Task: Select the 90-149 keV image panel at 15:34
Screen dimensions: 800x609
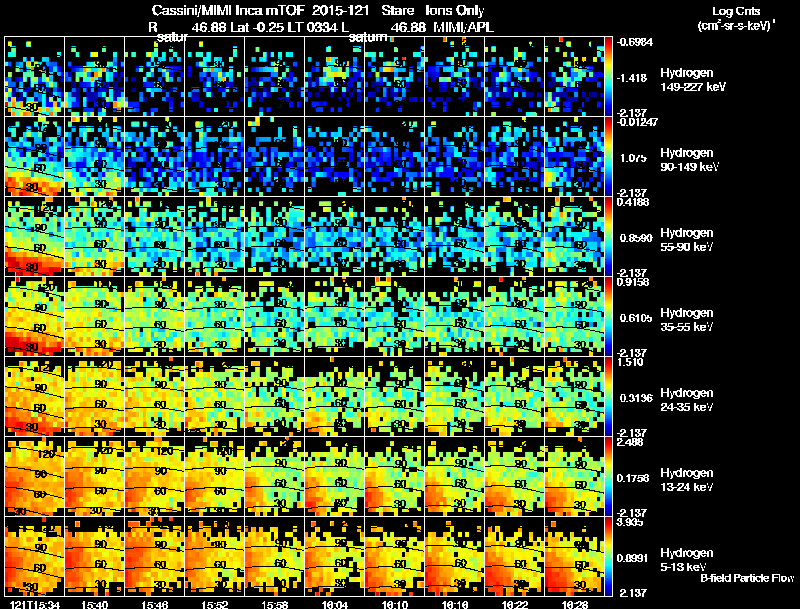Action: click(x=34, y=157)
